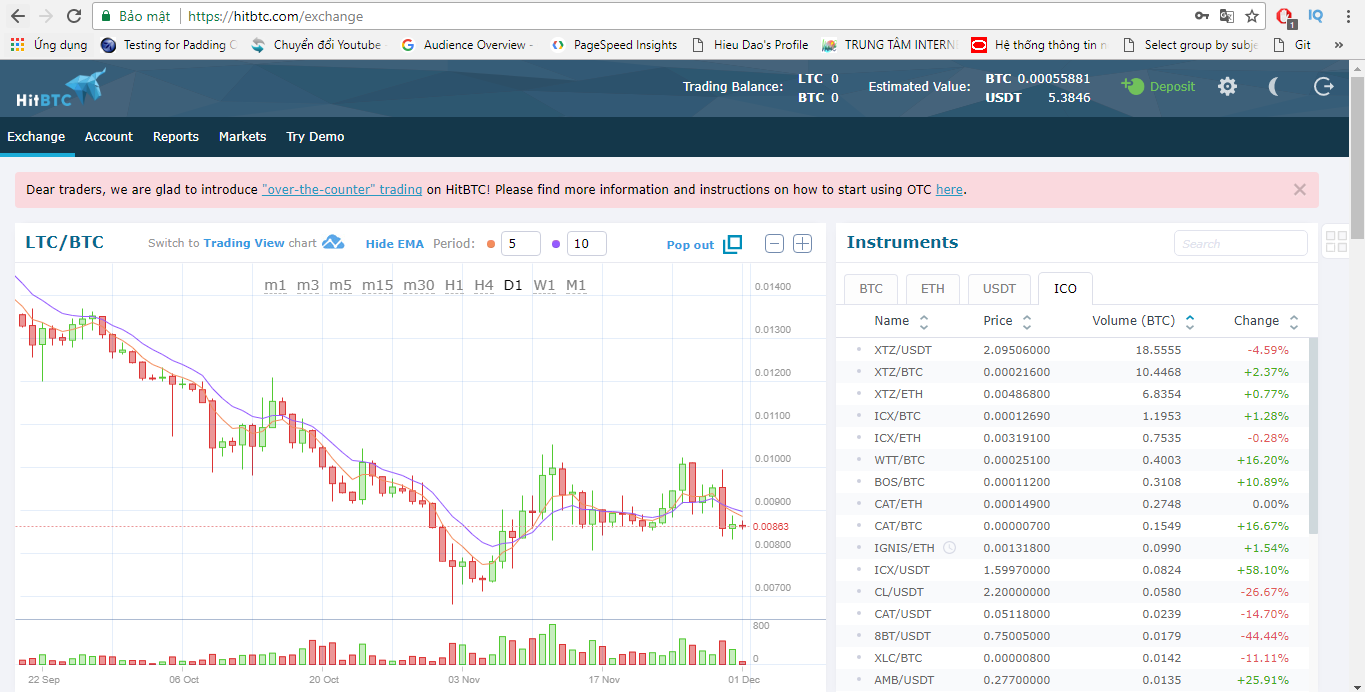Click the HitBTC logo
Image resolution: width=1365 pixels, height=692 pixels.
click(x=60, y=89)
